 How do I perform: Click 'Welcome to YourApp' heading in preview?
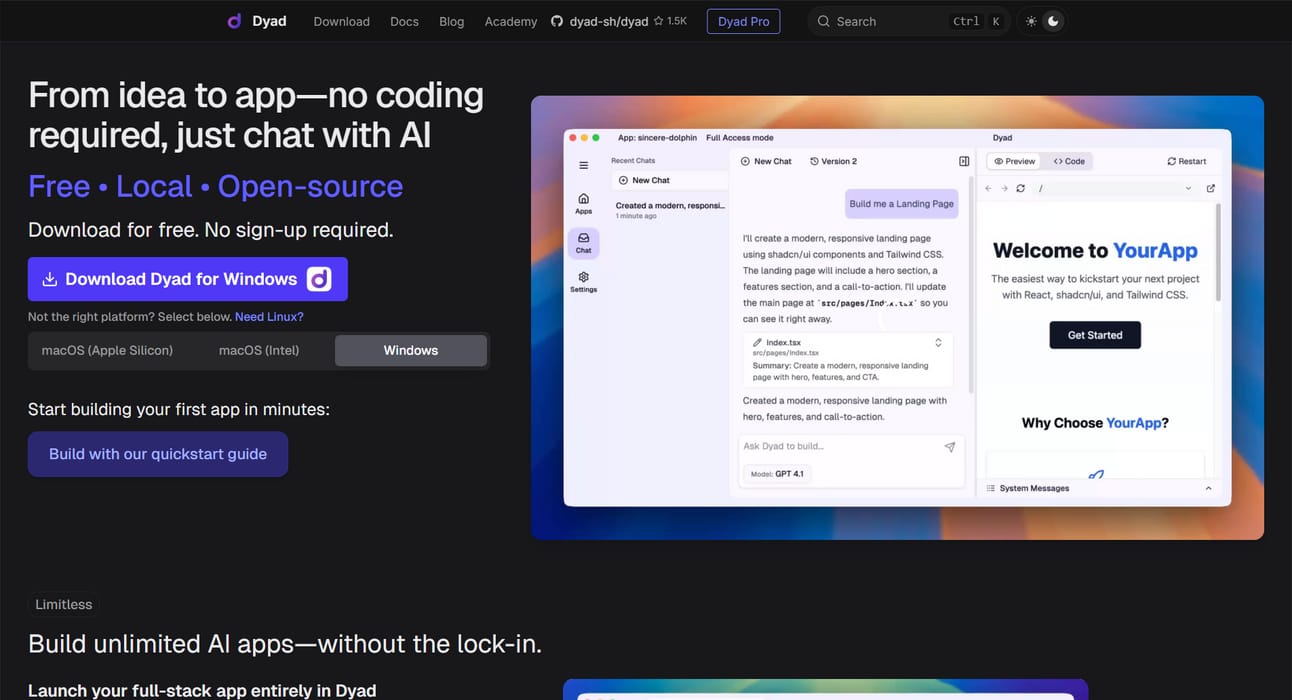(1095, 250)
